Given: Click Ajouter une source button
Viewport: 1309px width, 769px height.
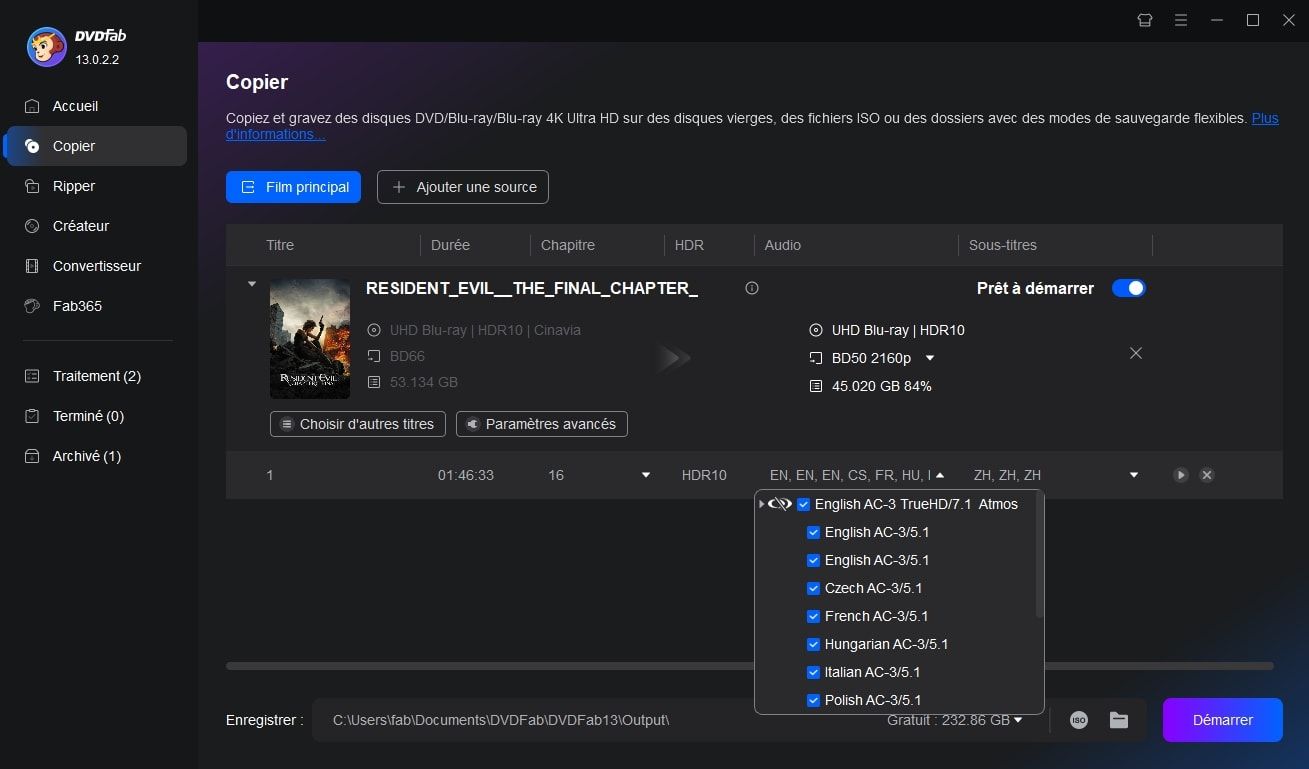Looking at the screenshot, I should tap(463, 187).
